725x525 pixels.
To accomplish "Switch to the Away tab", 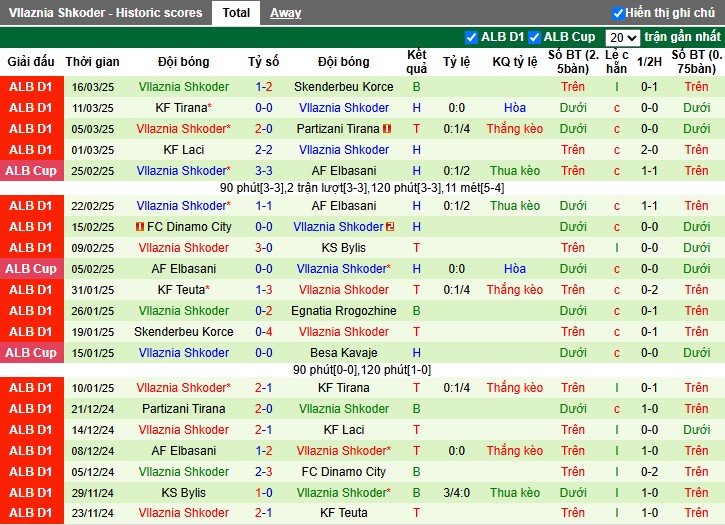I will click(x=285, y=13).
